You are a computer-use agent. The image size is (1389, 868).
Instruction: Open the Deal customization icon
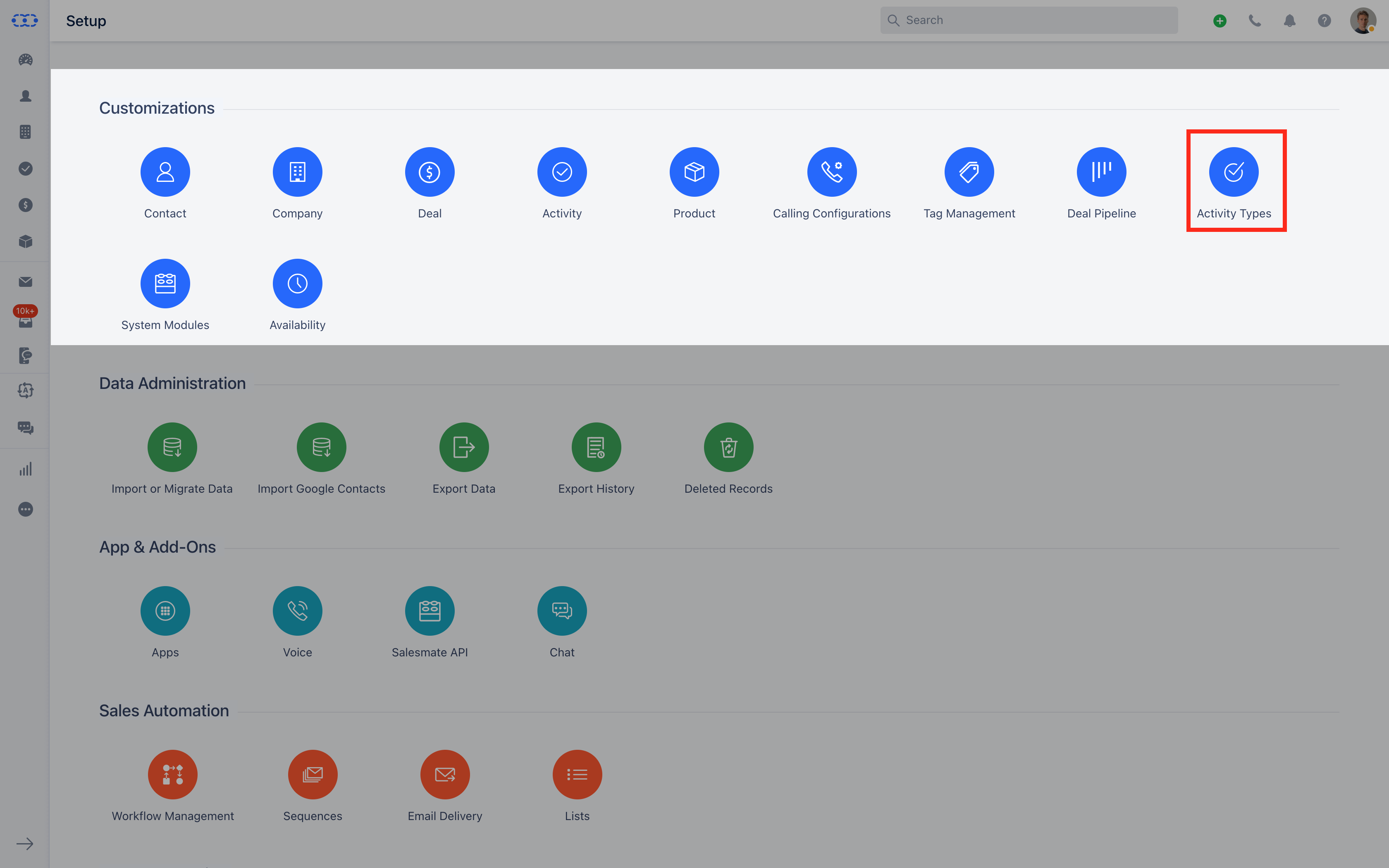[x=430, y=172]
